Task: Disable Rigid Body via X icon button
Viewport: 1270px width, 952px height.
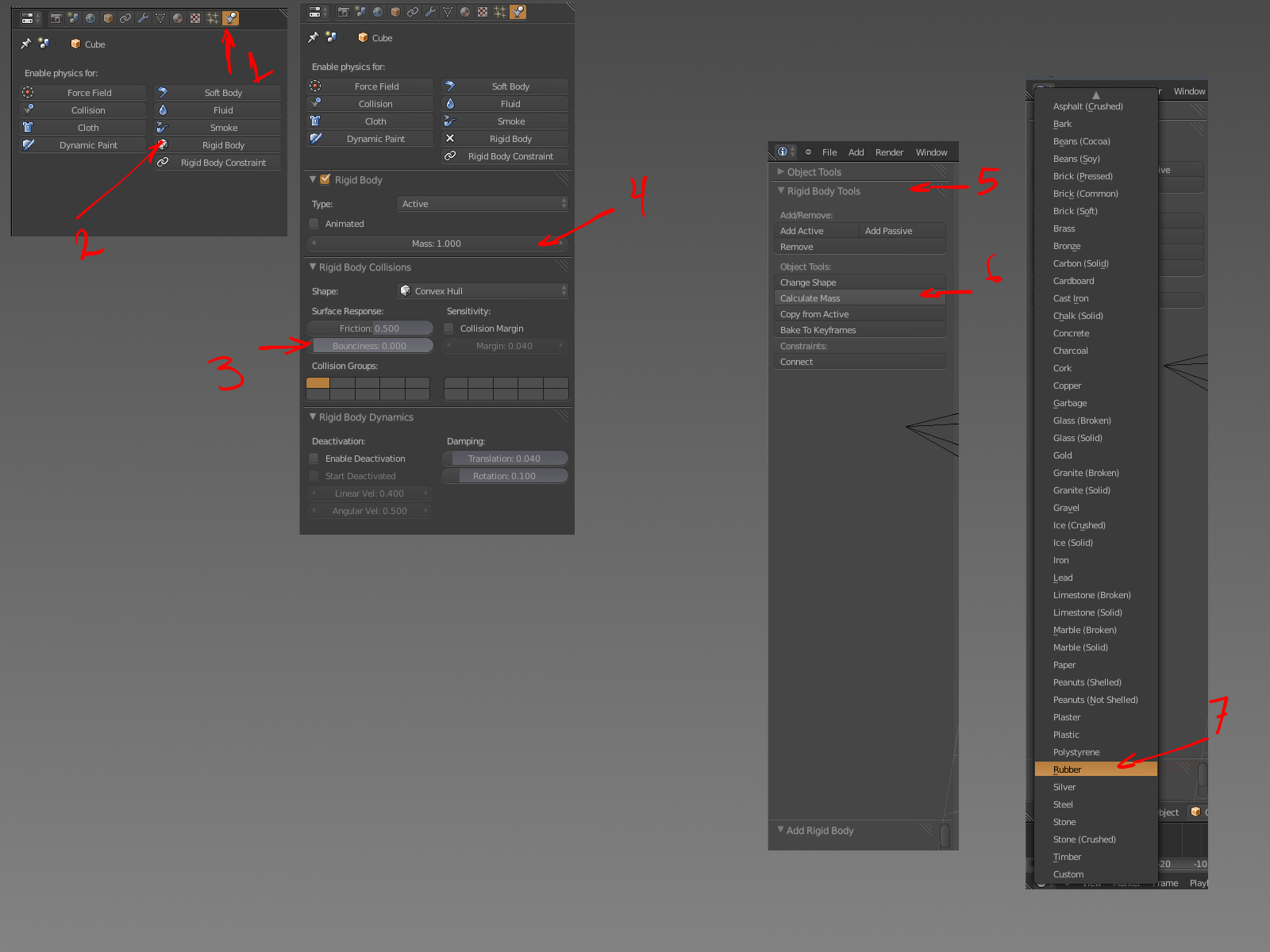Action: (x=450, y=138)
